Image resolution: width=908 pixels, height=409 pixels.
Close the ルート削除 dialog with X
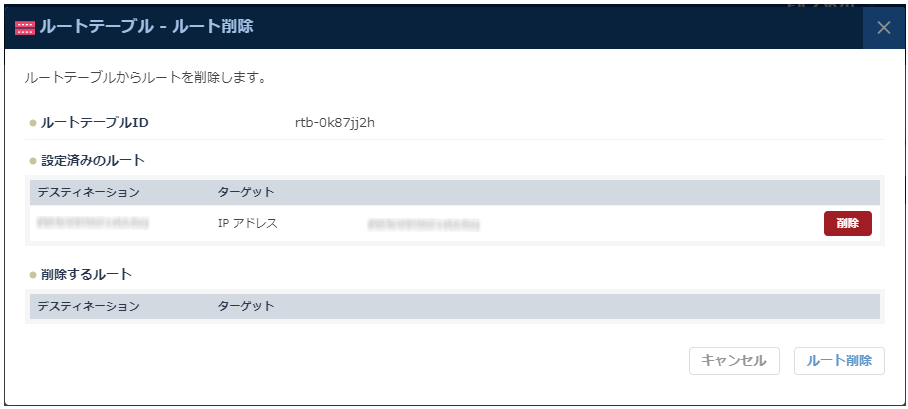click(x=884, y=28)
